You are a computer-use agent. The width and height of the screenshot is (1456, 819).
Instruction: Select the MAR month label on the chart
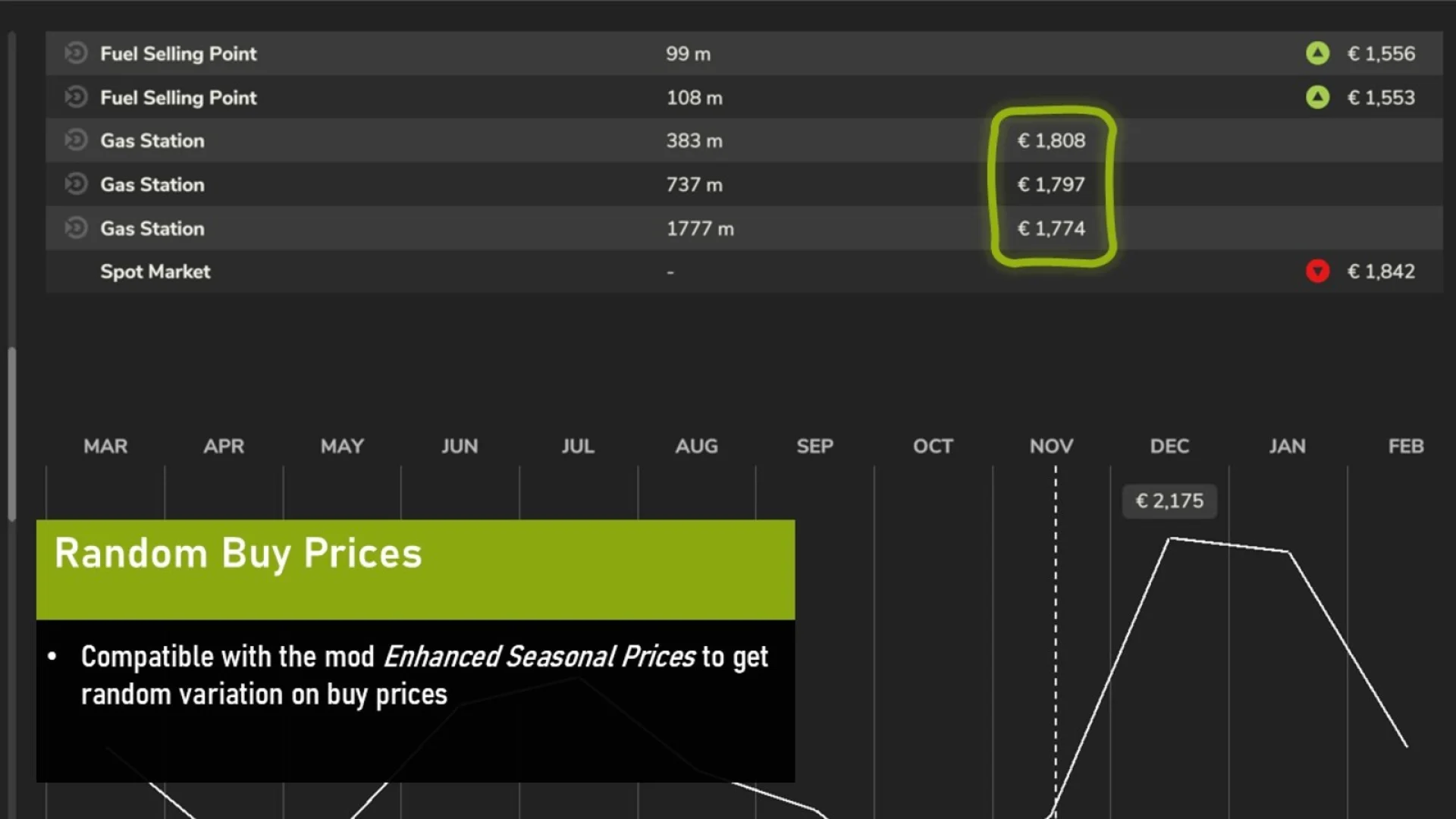105,446
